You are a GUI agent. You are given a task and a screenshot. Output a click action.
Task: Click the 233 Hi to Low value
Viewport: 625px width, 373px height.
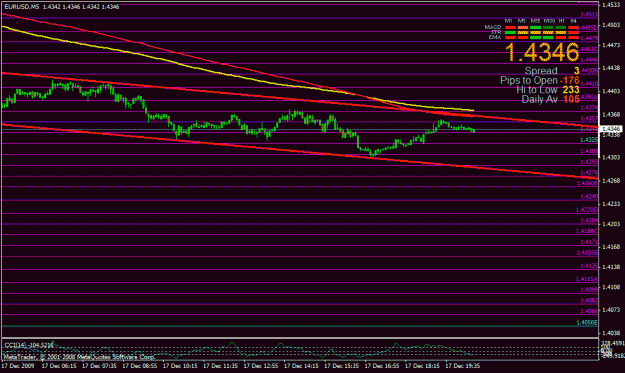(x=571, y=90)
